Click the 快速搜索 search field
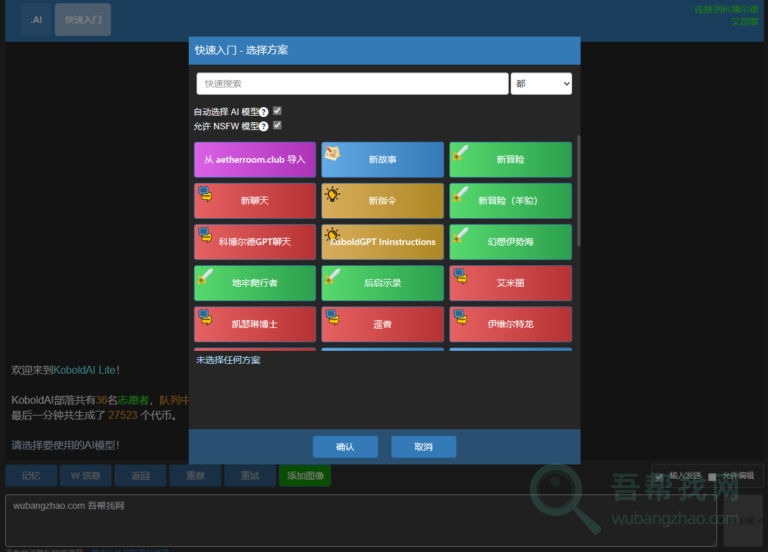 coord(352,84)
